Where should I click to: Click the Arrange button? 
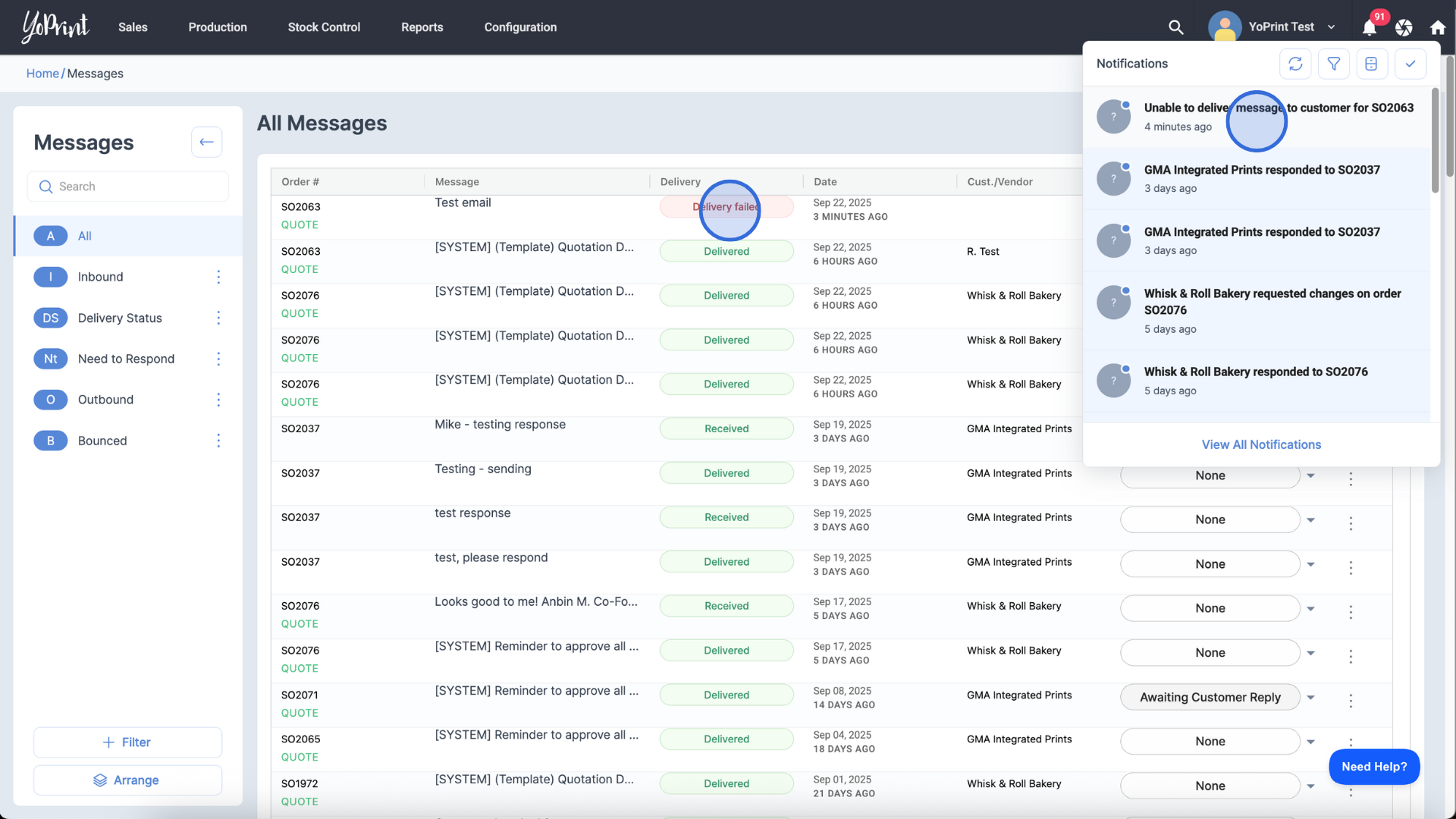(x=127, y=780)
